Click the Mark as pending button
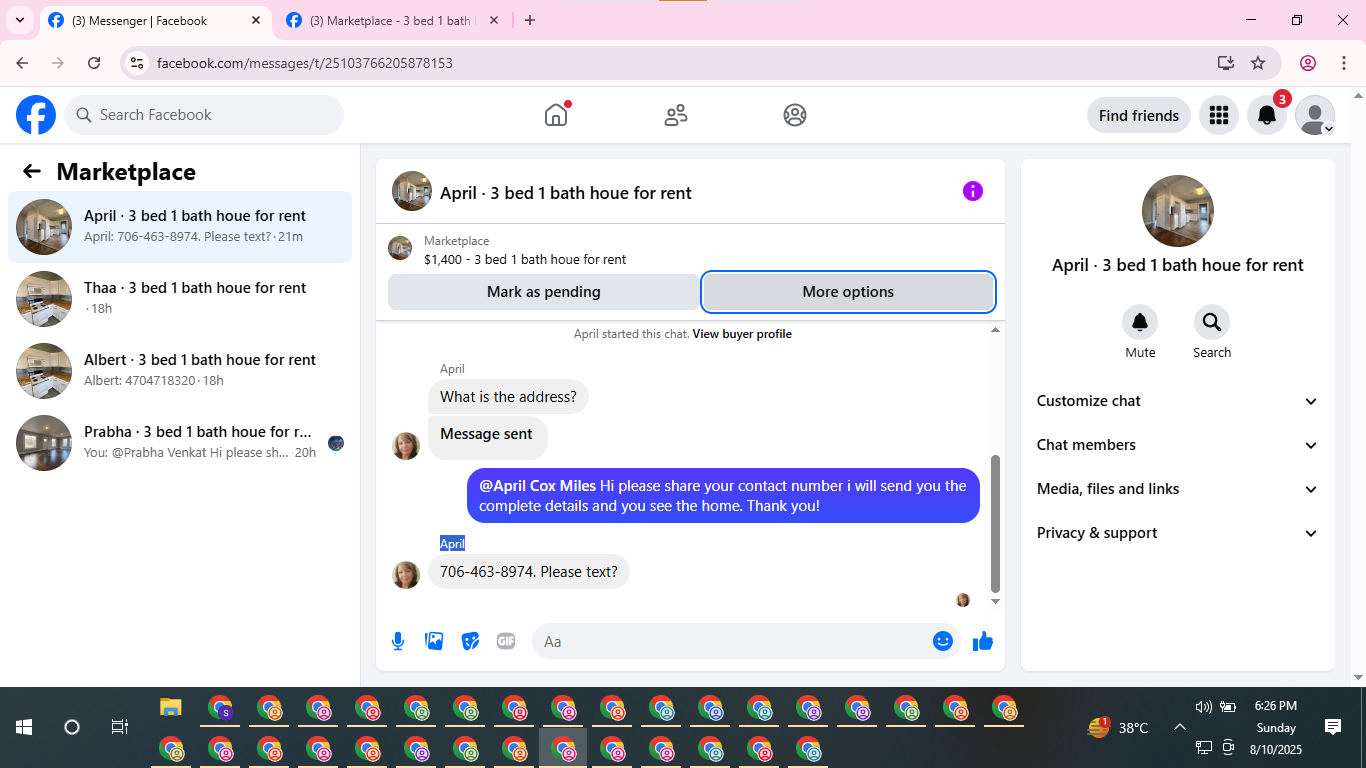Viewport: 1366px width, 768px height. (544, 292)
